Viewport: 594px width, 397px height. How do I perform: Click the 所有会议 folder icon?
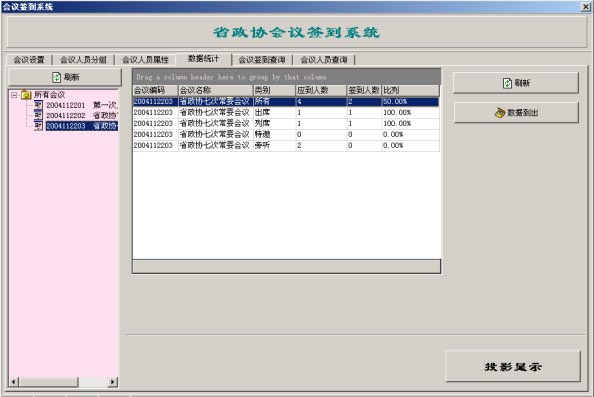pos(26,95)
